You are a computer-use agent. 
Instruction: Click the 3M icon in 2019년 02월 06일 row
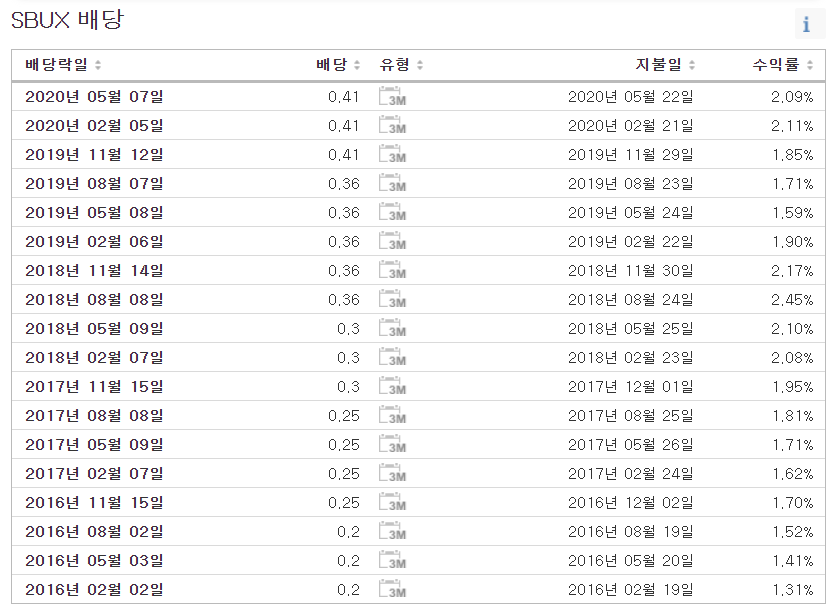(x=392, y=241)
